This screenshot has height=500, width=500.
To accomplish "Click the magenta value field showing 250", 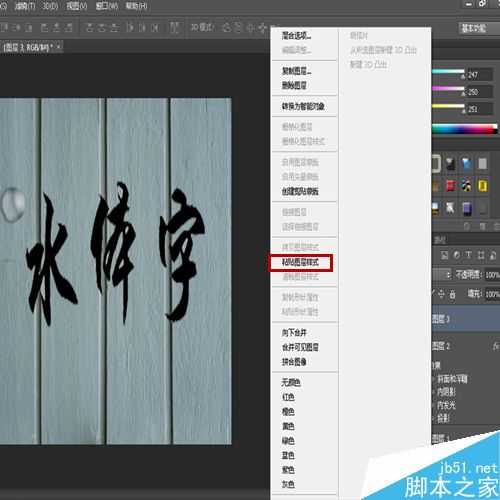I will (x=479, y=92).
